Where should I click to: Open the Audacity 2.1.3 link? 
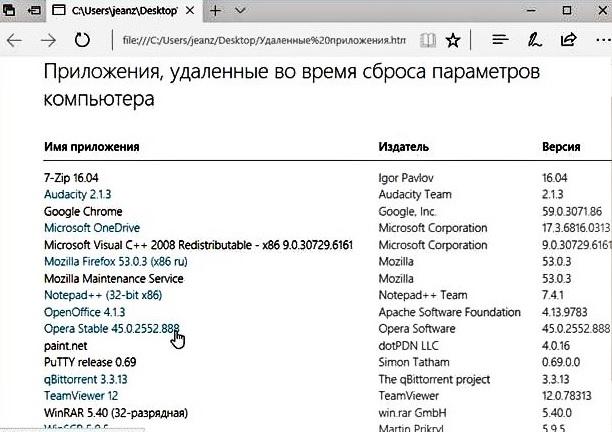click(x=77, y=194)
